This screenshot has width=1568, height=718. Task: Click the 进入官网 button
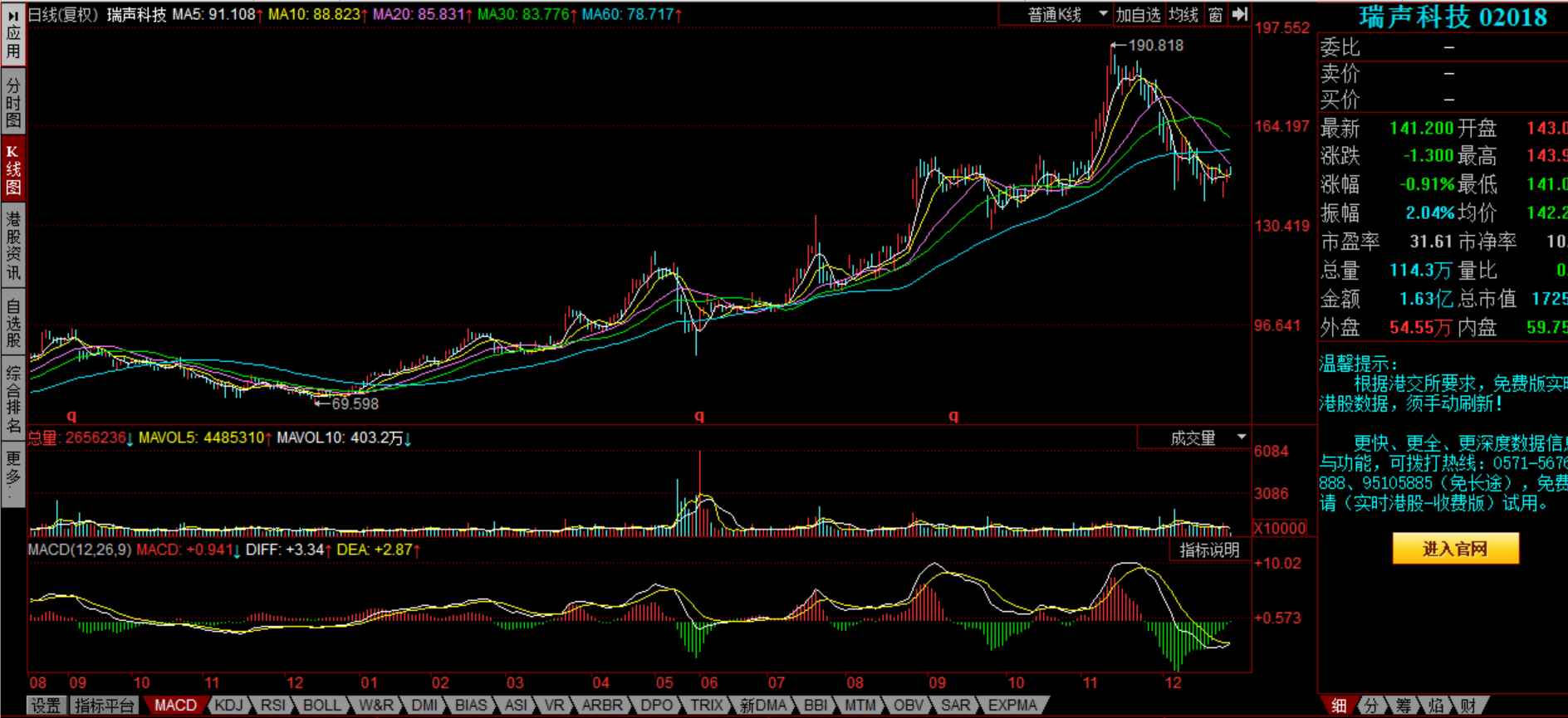pyautogui.click(x=1455, y=549)
